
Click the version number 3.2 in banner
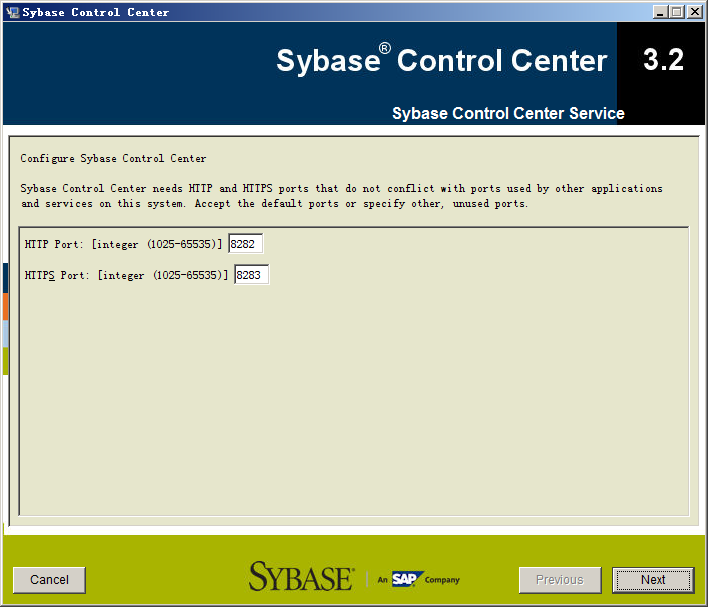[x=663, y=59]
